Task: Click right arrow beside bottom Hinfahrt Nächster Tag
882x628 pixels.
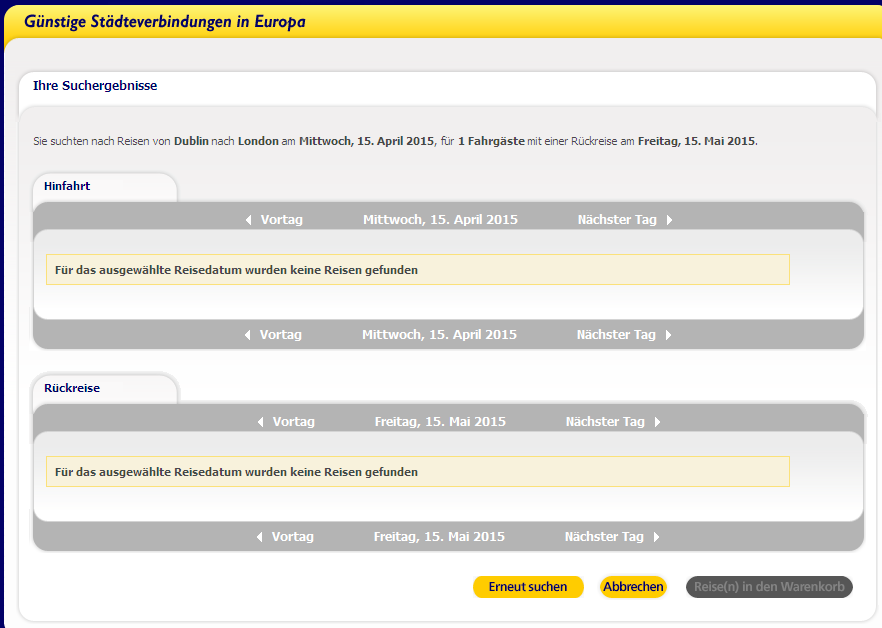Action: 668,335
